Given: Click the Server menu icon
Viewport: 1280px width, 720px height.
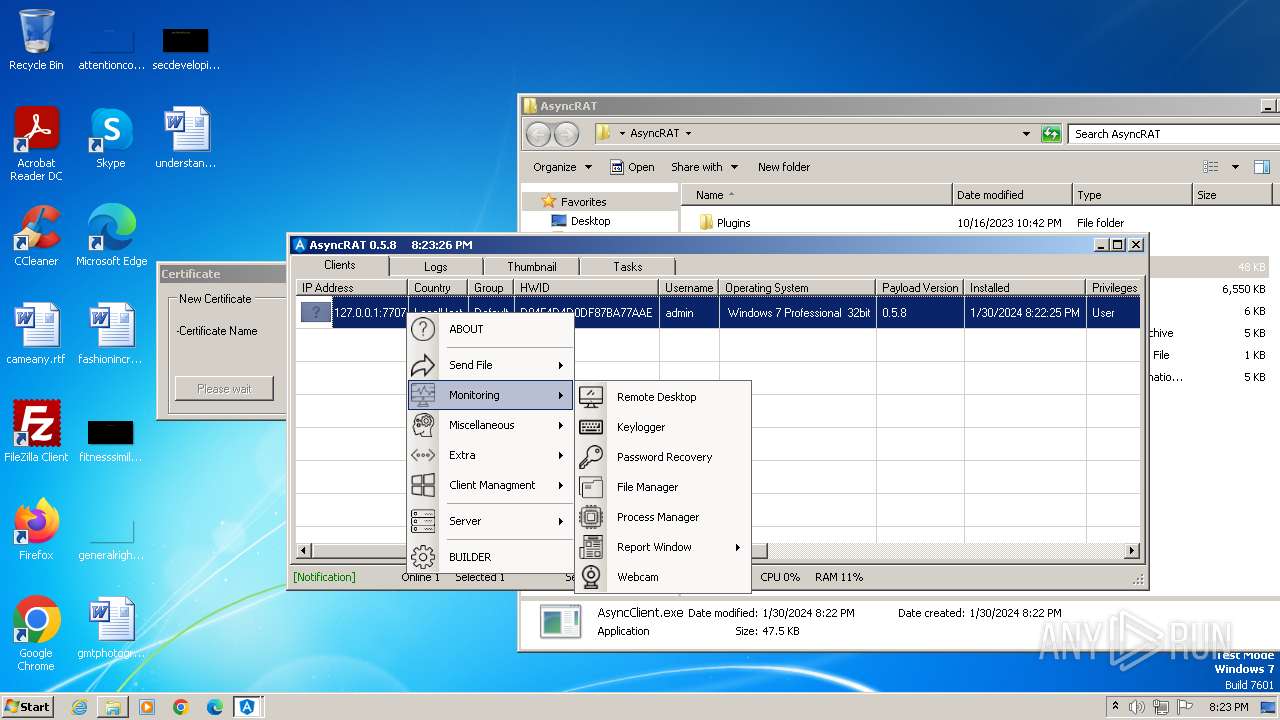Looking at the screenshot, I should click(x=423, y=521).
